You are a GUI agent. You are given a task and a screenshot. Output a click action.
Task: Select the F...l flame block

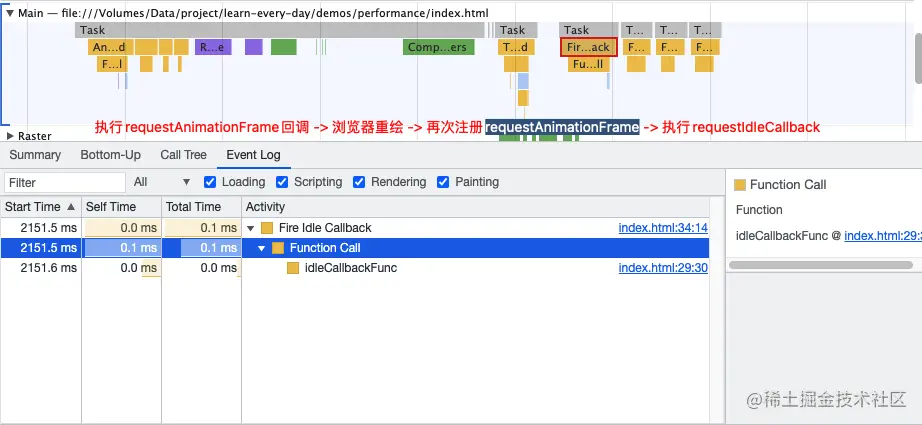click(x=112, y=64)
